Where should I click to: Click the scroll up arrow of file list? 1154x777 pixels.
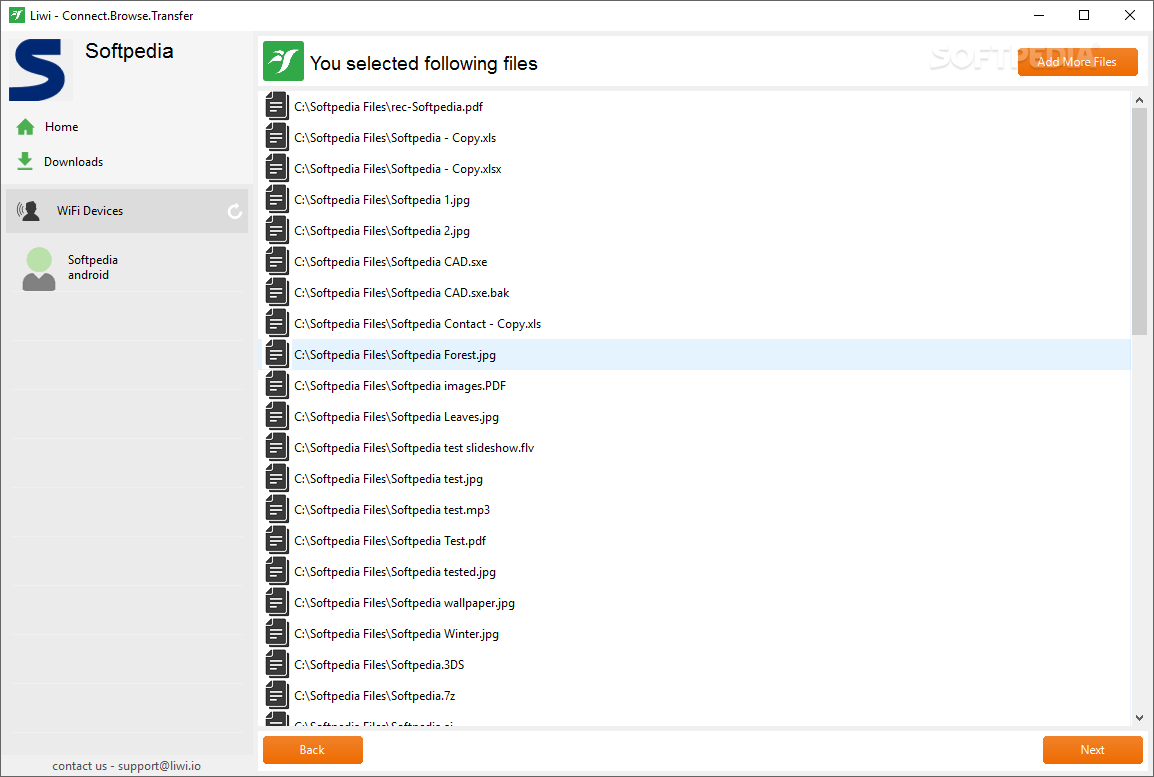click(x=1139, y=99)
